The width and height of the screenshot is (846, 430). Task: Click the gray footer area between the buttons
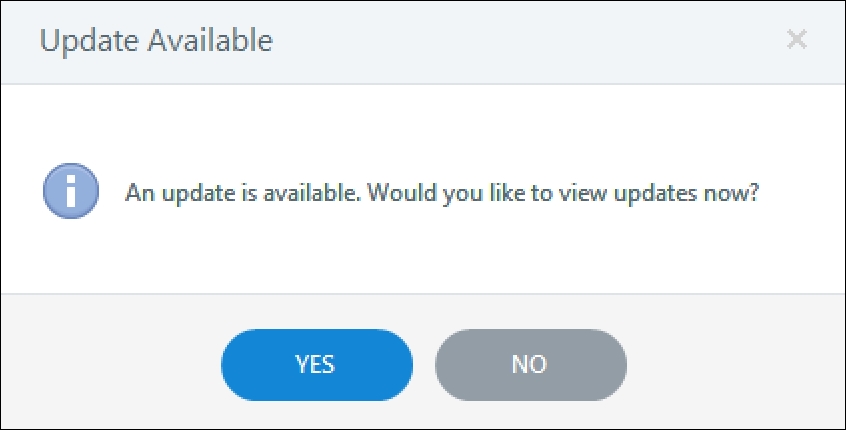(424, 365)
